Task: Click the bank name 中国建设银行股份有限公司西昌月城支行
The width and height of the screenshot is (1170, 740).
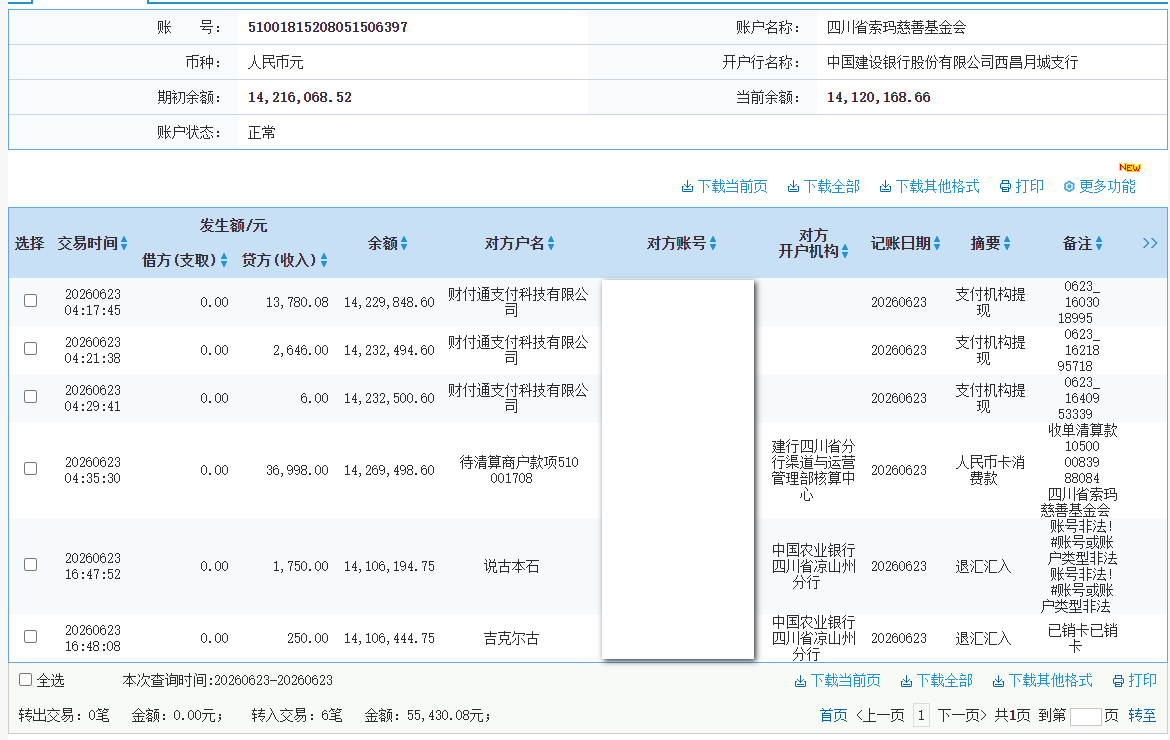Action: pos(952,62)
